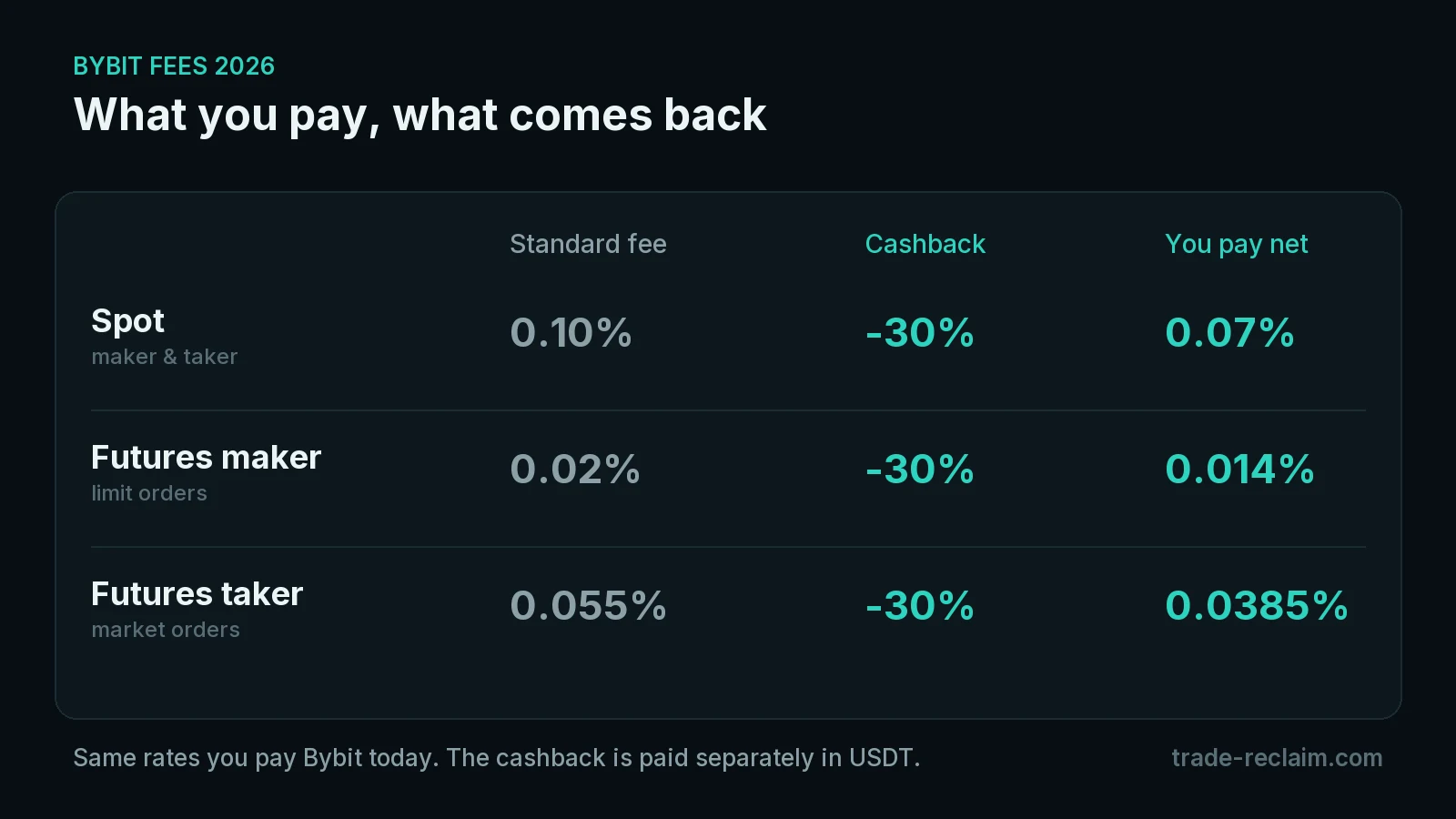Click the market orders subtitle
This screenshot has height=819, width=1456.
(166, 630)
